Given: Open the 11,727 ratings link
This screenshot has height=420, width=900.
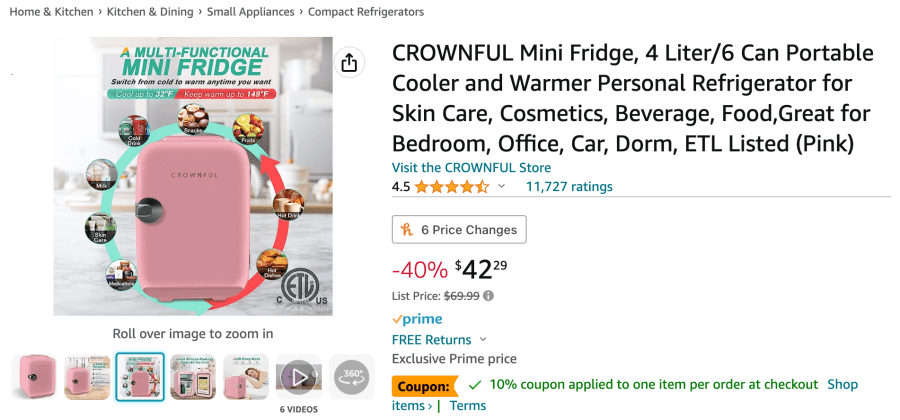Looking at the screenshot, I should (569, 187).
